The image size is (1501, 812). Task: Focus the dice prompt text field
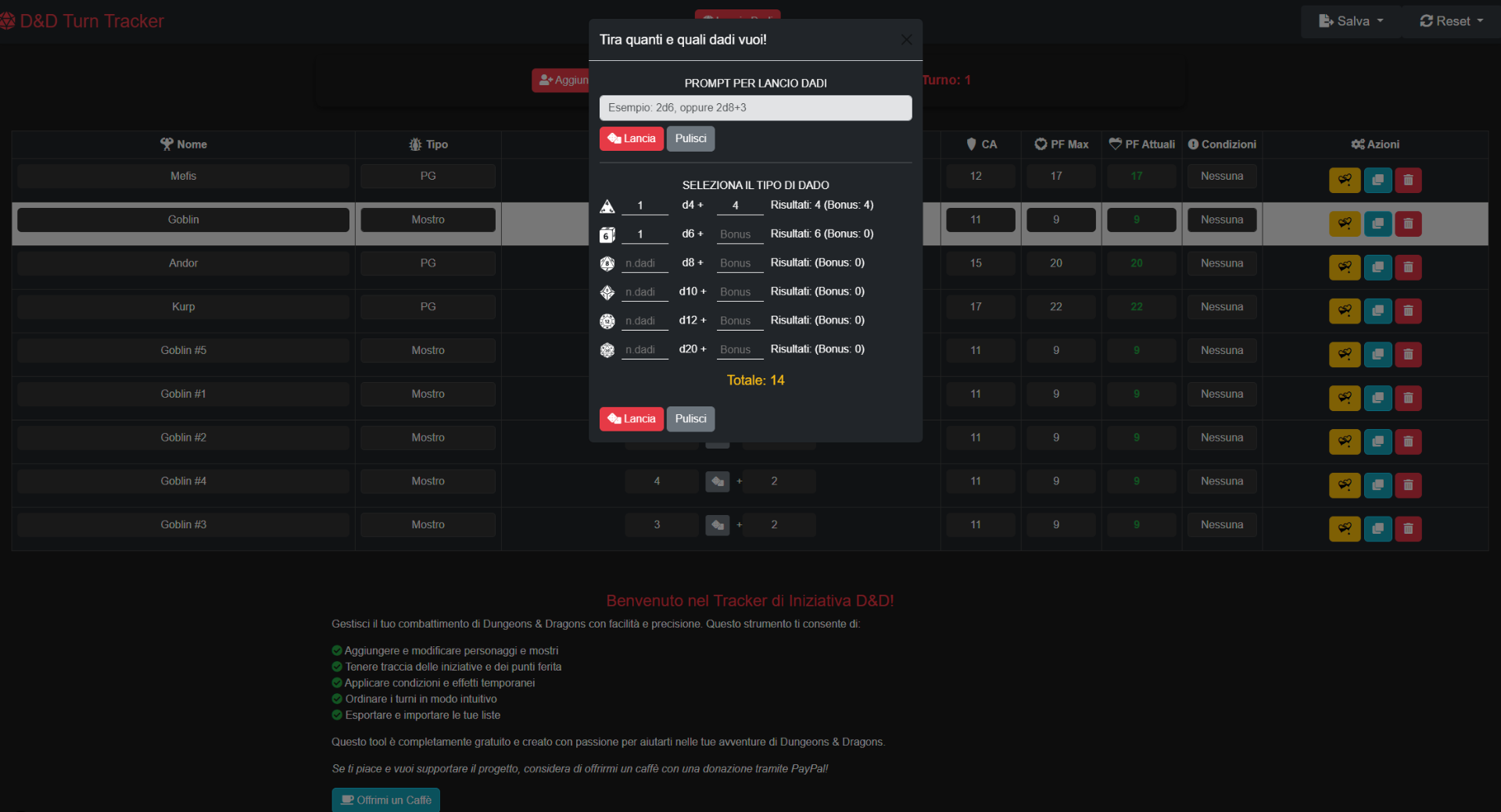(x=754, y=108)
